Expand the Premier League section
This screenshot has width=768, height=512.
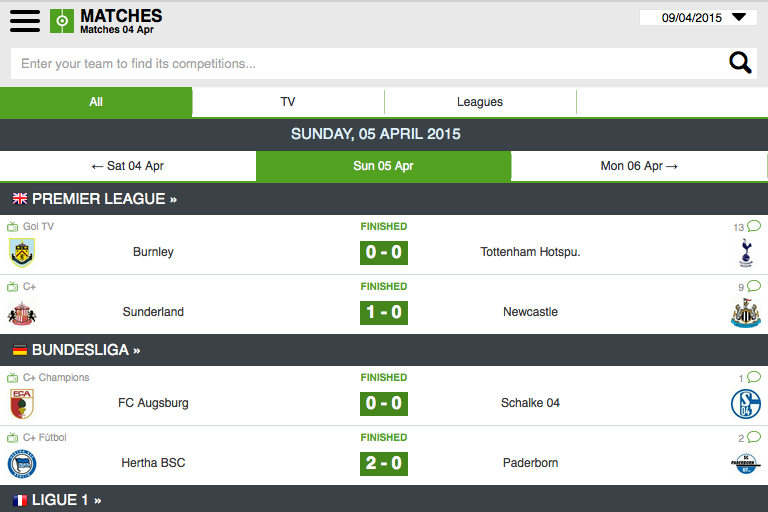click(x=95, y=199)
